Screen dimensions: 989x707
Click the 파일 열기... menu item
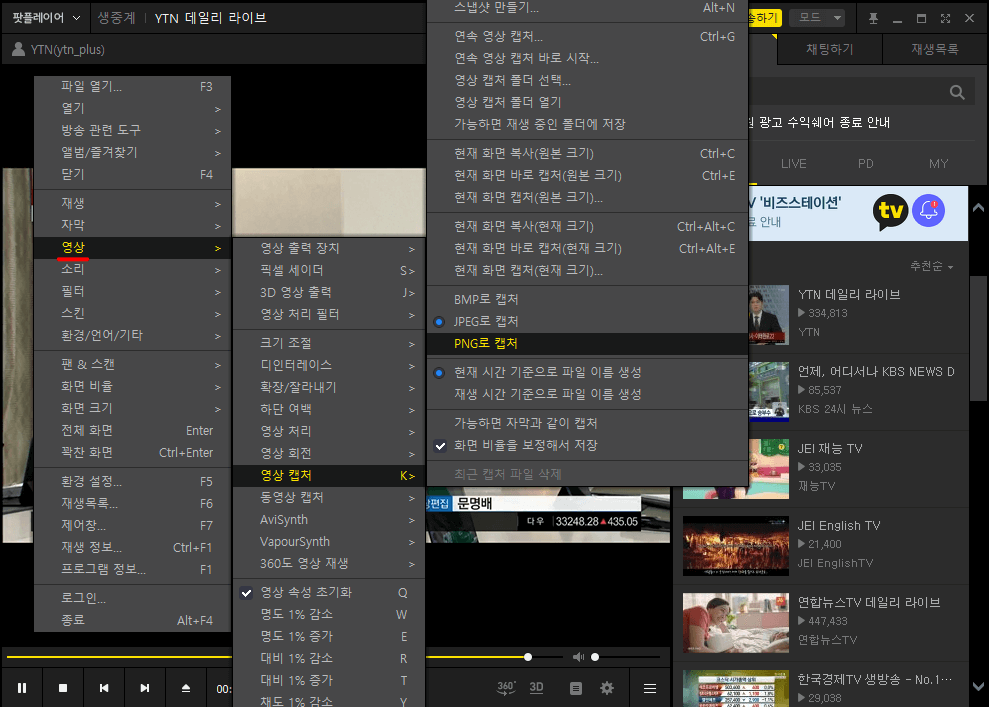pyautogui.click(x=132, y=86)
